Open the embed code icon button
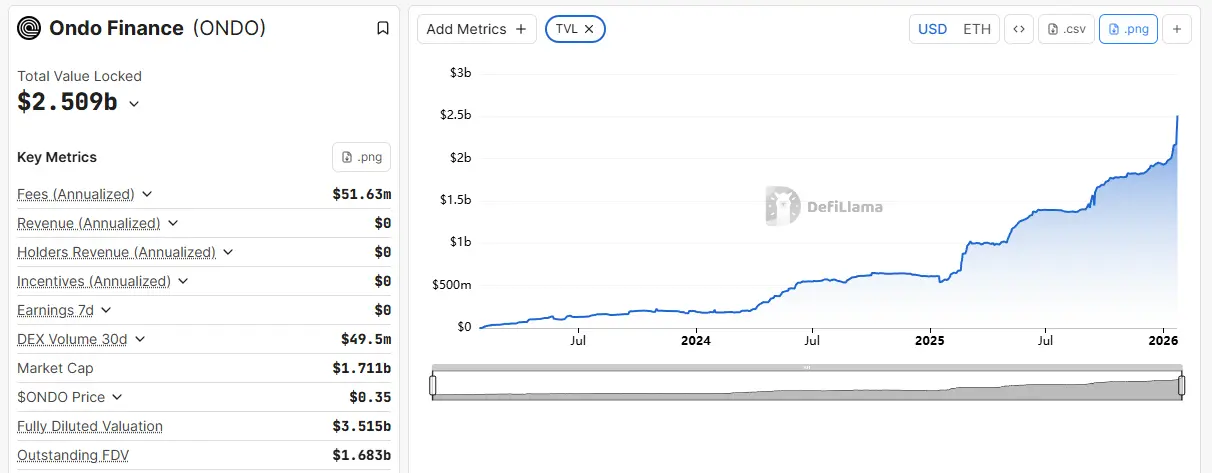 pyautogui.click(x=1018, y=29)
